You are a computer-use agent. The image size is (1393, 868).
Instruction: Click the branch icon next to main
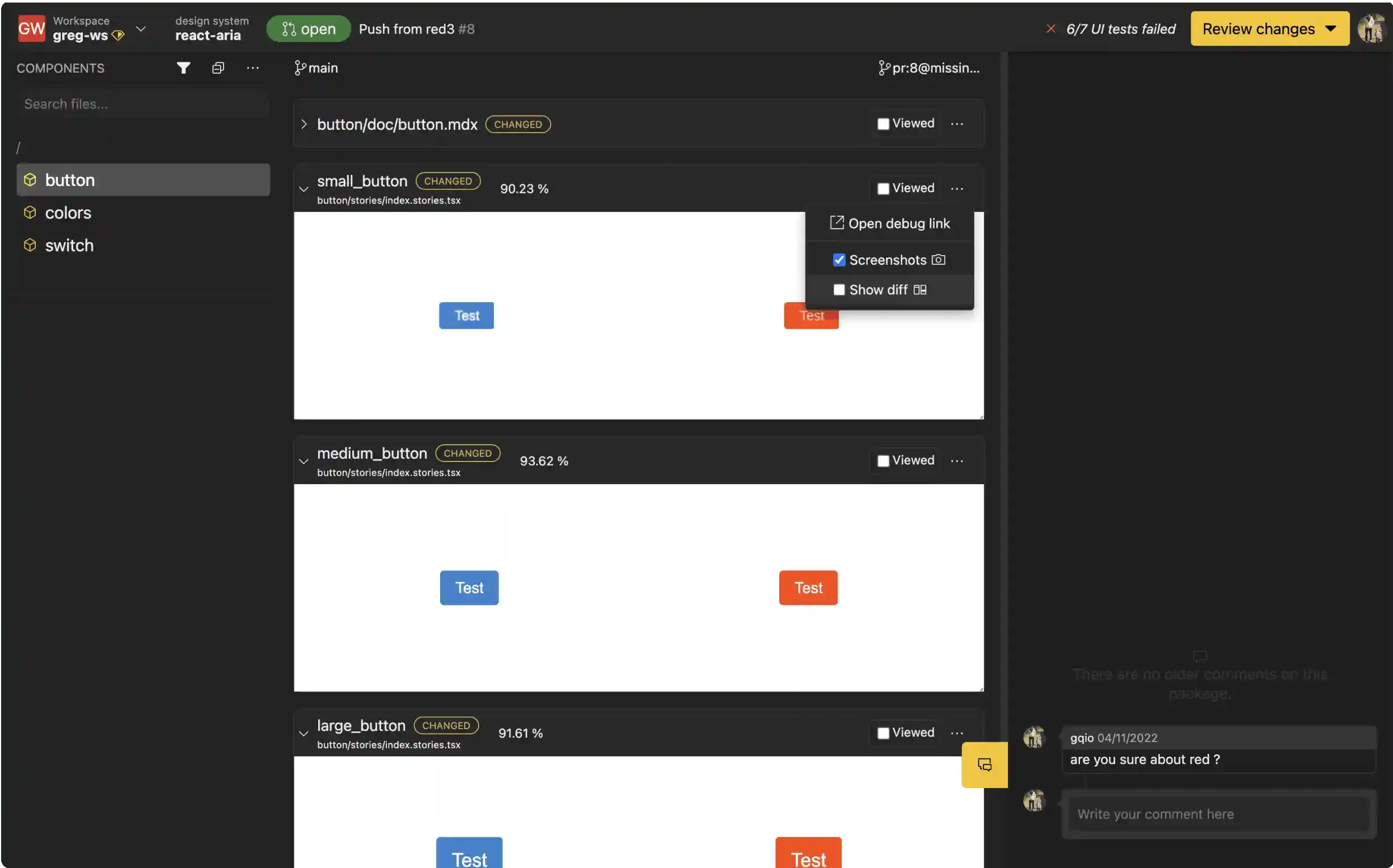pyautogui.click(x=300, y=67)
